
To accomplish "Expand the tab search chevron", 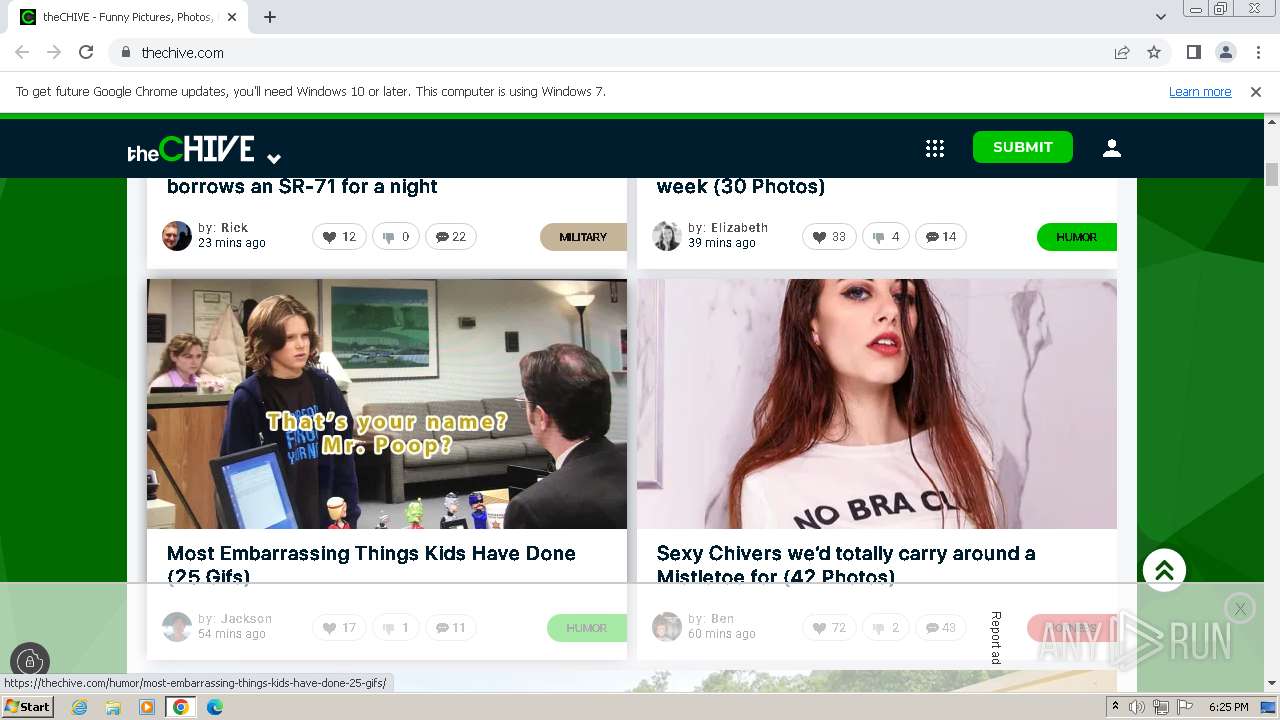I will [x=1160, y=17].
